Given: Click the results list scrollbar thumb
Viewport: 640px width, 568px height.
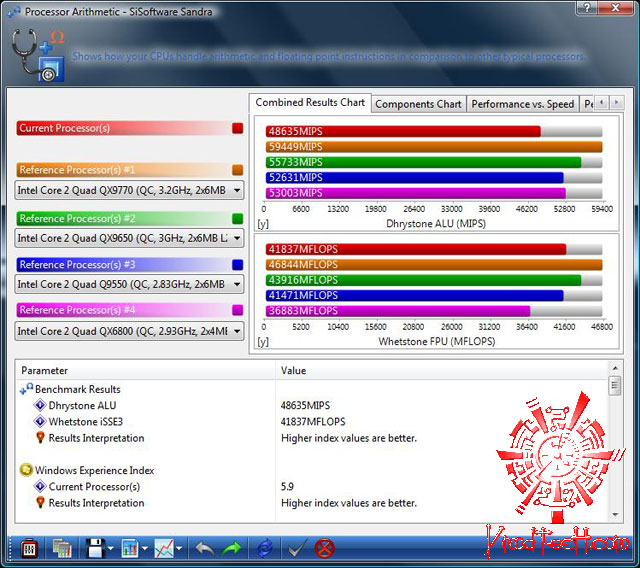Looking at the screenshot, I should [615, 386].
